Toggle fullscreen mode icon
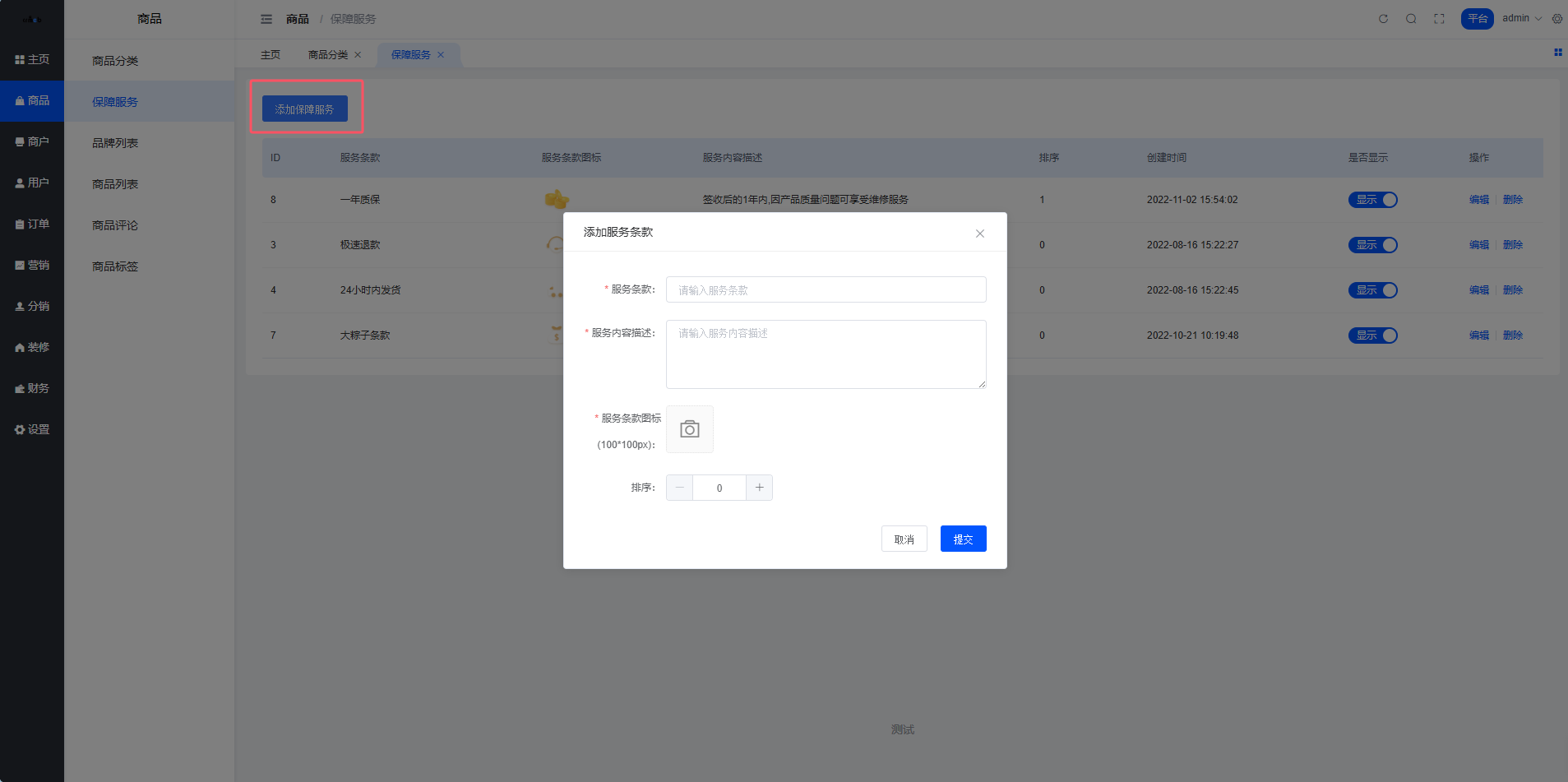 (1439, 19)
